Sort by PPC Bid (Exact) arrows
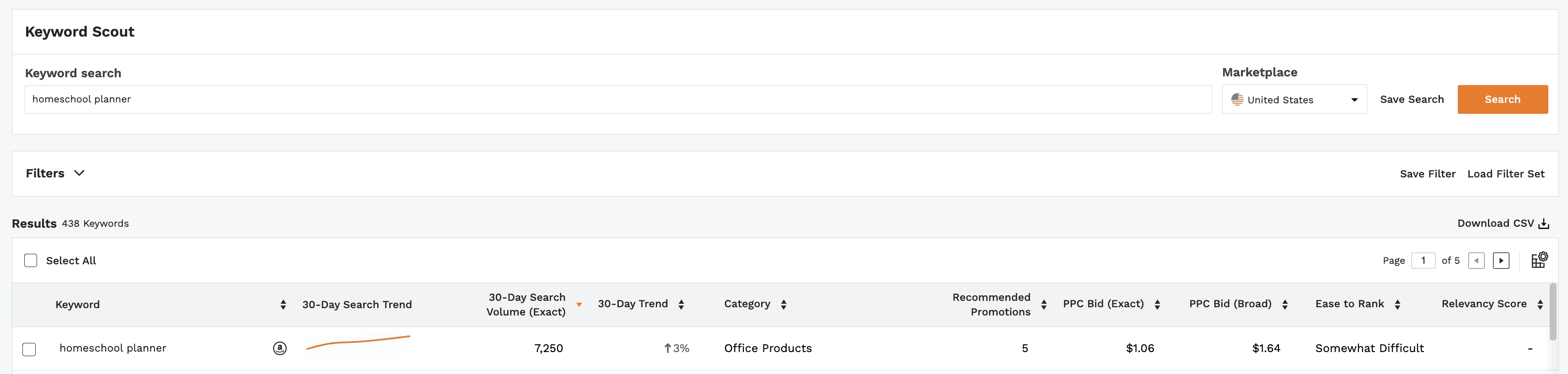 (x=1157, y=305)
